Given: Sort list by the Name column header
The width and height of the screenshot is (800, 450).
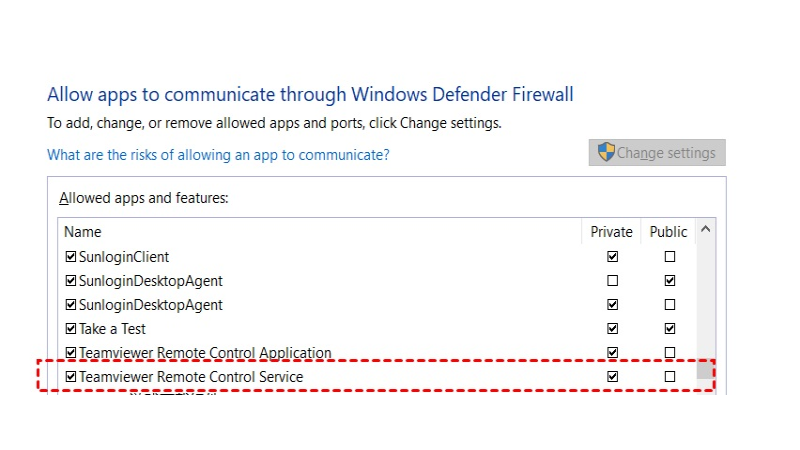Looking at the screenshot, I should pos(83,232).
